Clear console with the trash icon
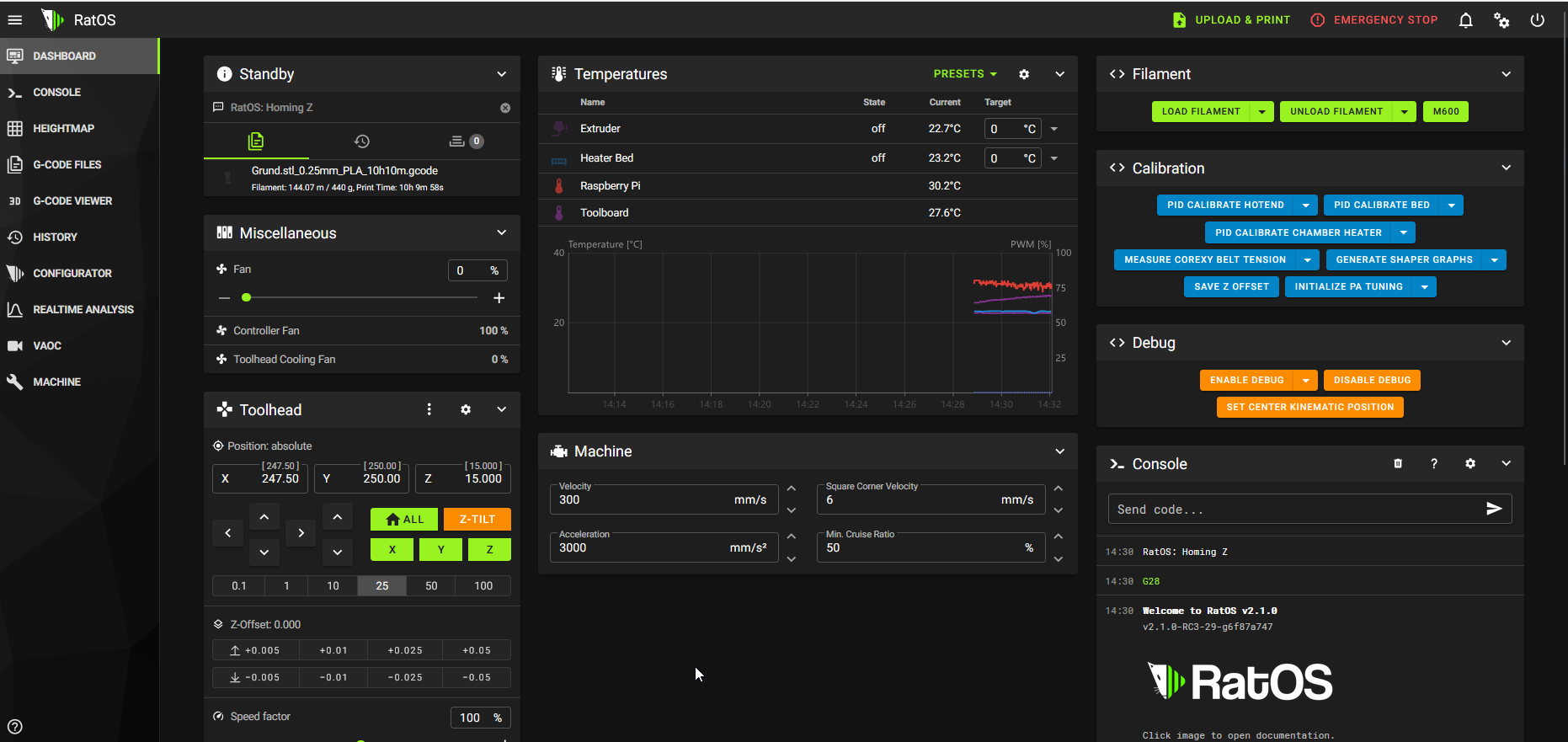Viewport: 1568px width, 742px height. (x=1398, y=464)
